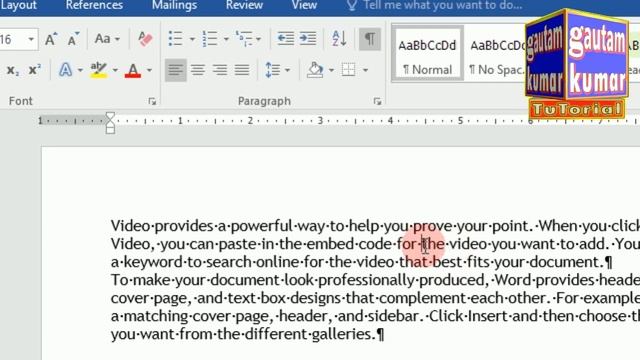Screen dimensions: 640x360
Task: Align text left
Action: [176, 70]
